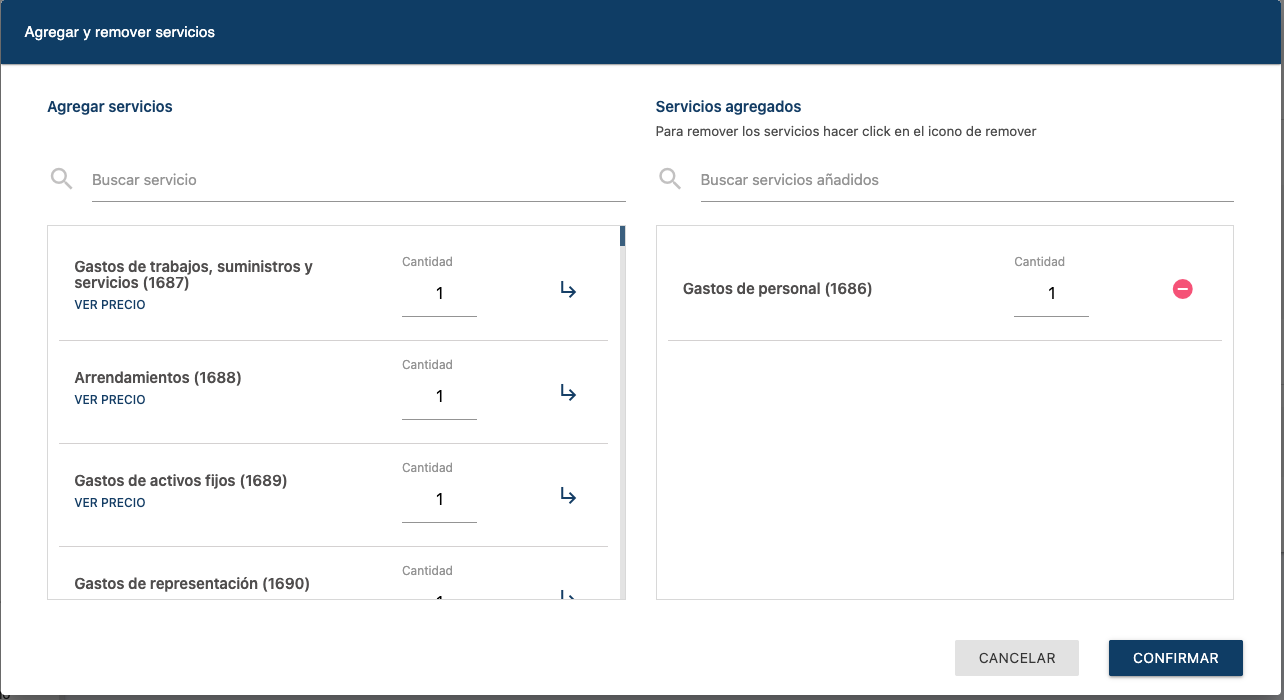This screenshot has height=700, width=1284.
Task: Click add arrow for Arrendamientos (1688)
Action: [568, 393]
